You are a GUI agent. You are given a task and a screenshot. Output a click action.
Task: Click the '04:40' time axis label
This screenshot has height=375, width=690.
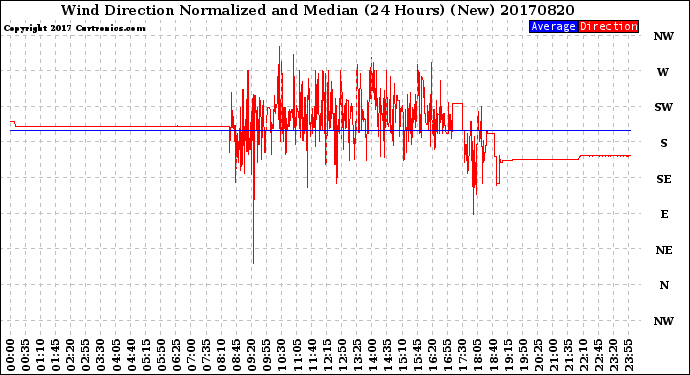(x=131, y=355)
